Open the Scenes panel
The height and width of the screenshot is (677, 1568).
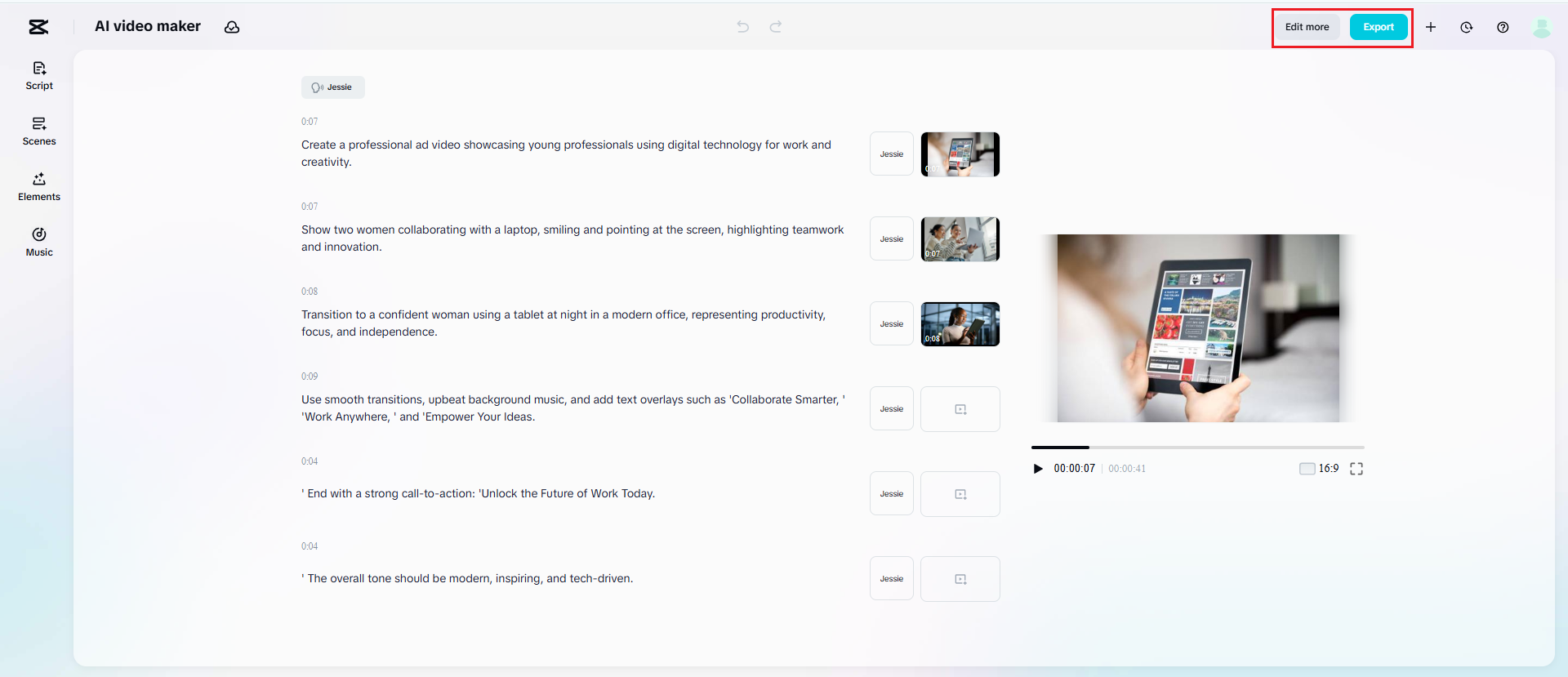[x=39, y=131]
